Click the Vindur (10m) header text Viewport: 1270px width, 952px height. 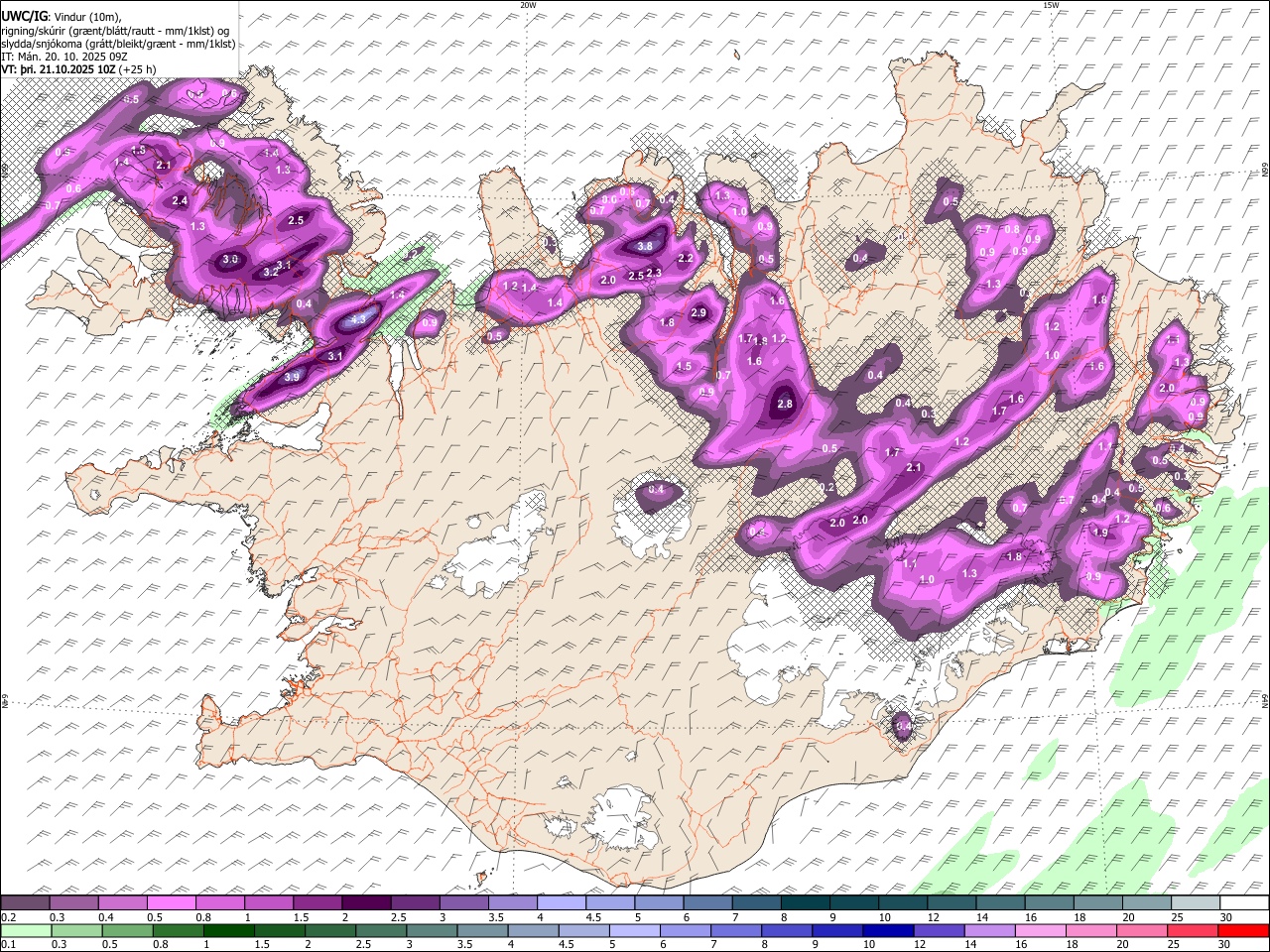tap(85, 16)
